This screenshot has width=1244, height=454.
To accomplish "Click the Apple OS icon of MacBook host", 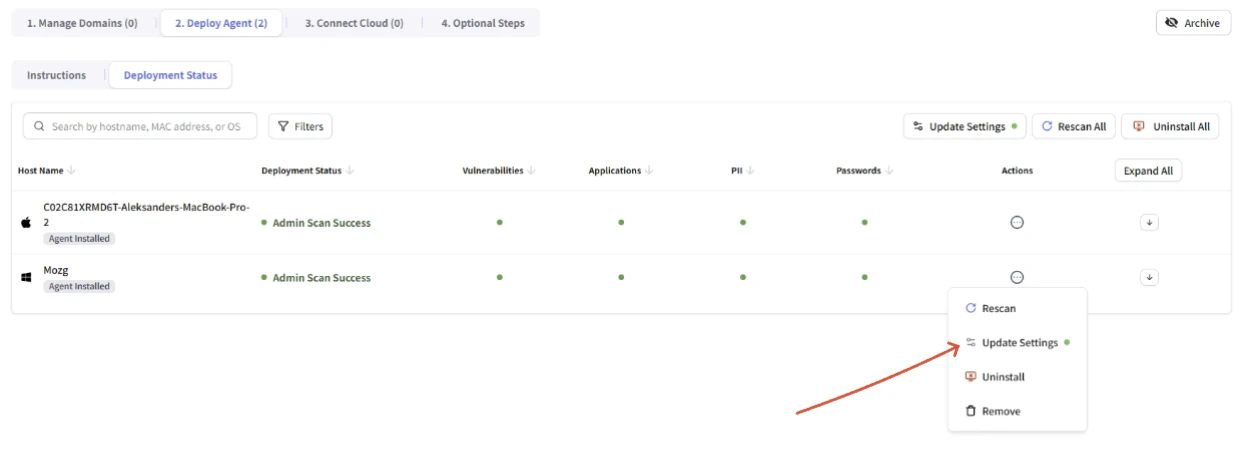I will coord(26,222).
